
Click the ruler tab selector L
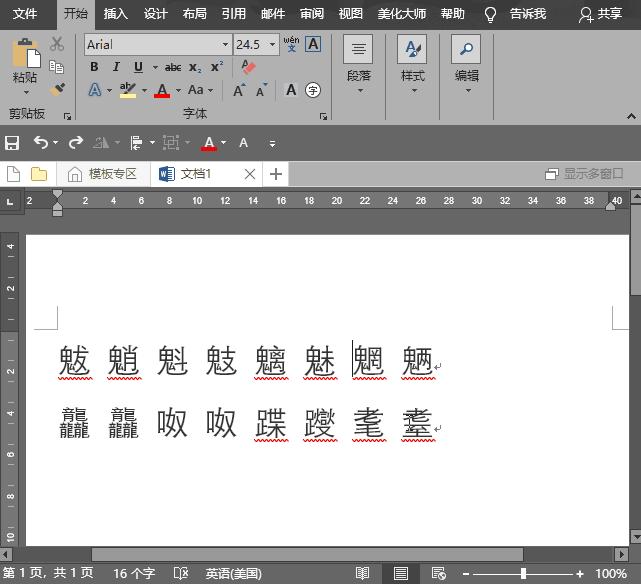(x=10, y=201)
